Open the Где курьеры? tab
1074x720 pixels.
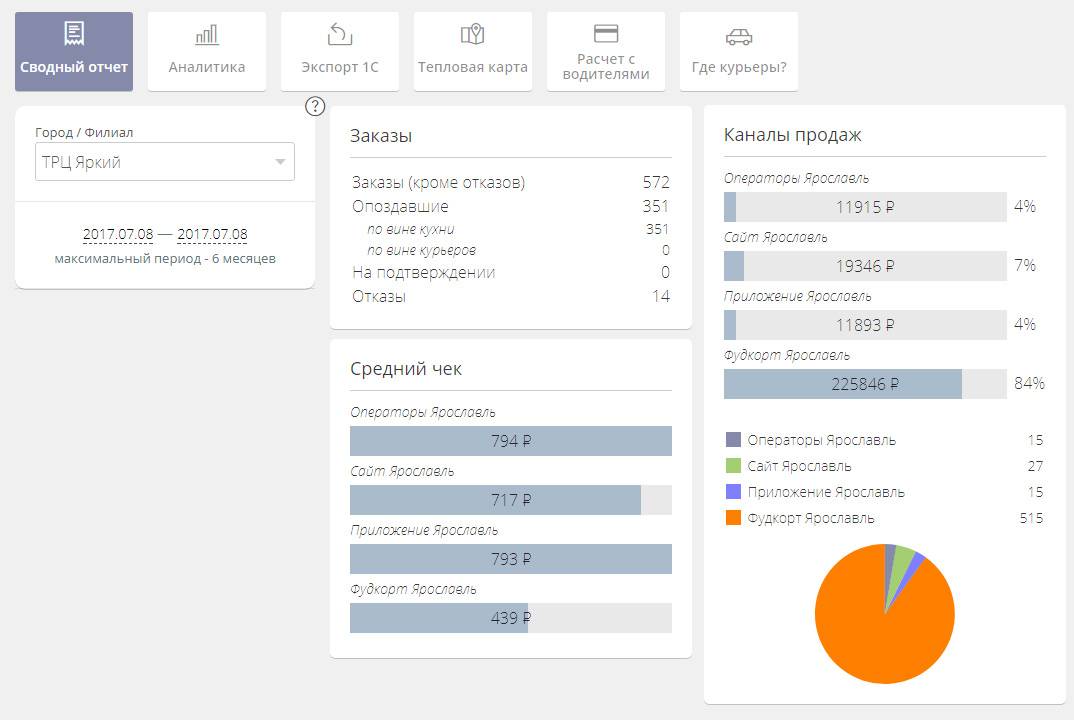coord(738,51)
